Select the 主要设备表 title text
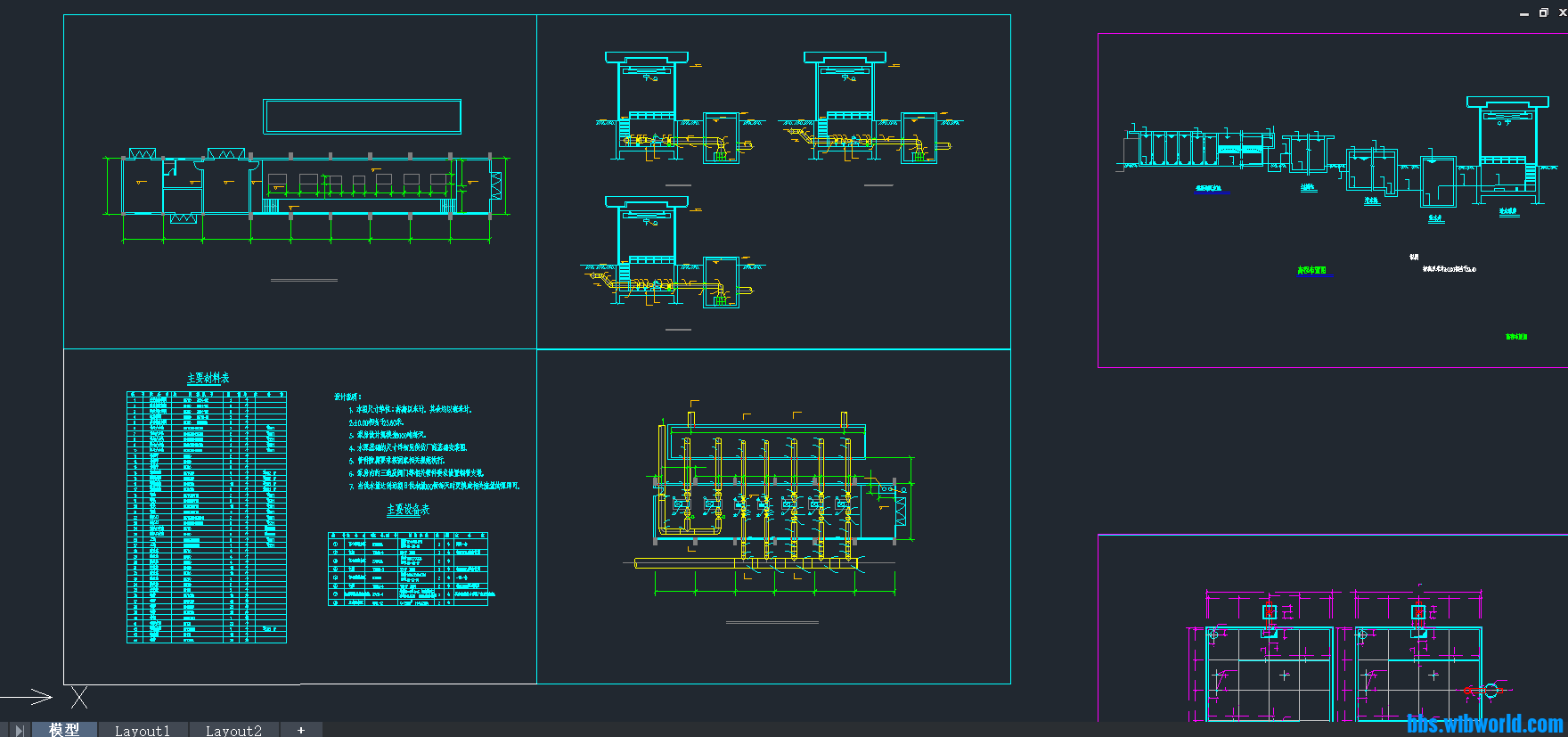Screen dimensions: 1568x737 (x=408, y=510)
